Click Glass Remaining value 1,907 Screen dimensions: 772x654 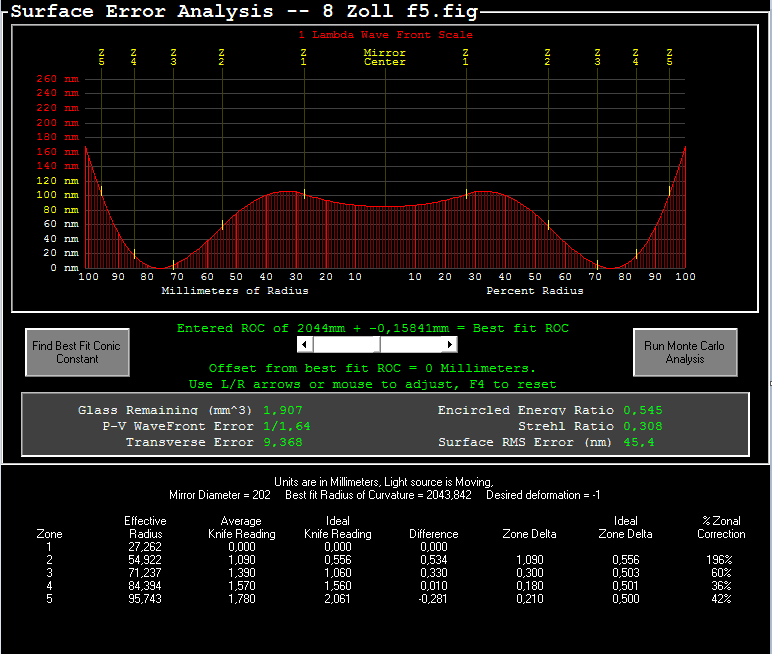pyautogui.click(x=283, y=410)
